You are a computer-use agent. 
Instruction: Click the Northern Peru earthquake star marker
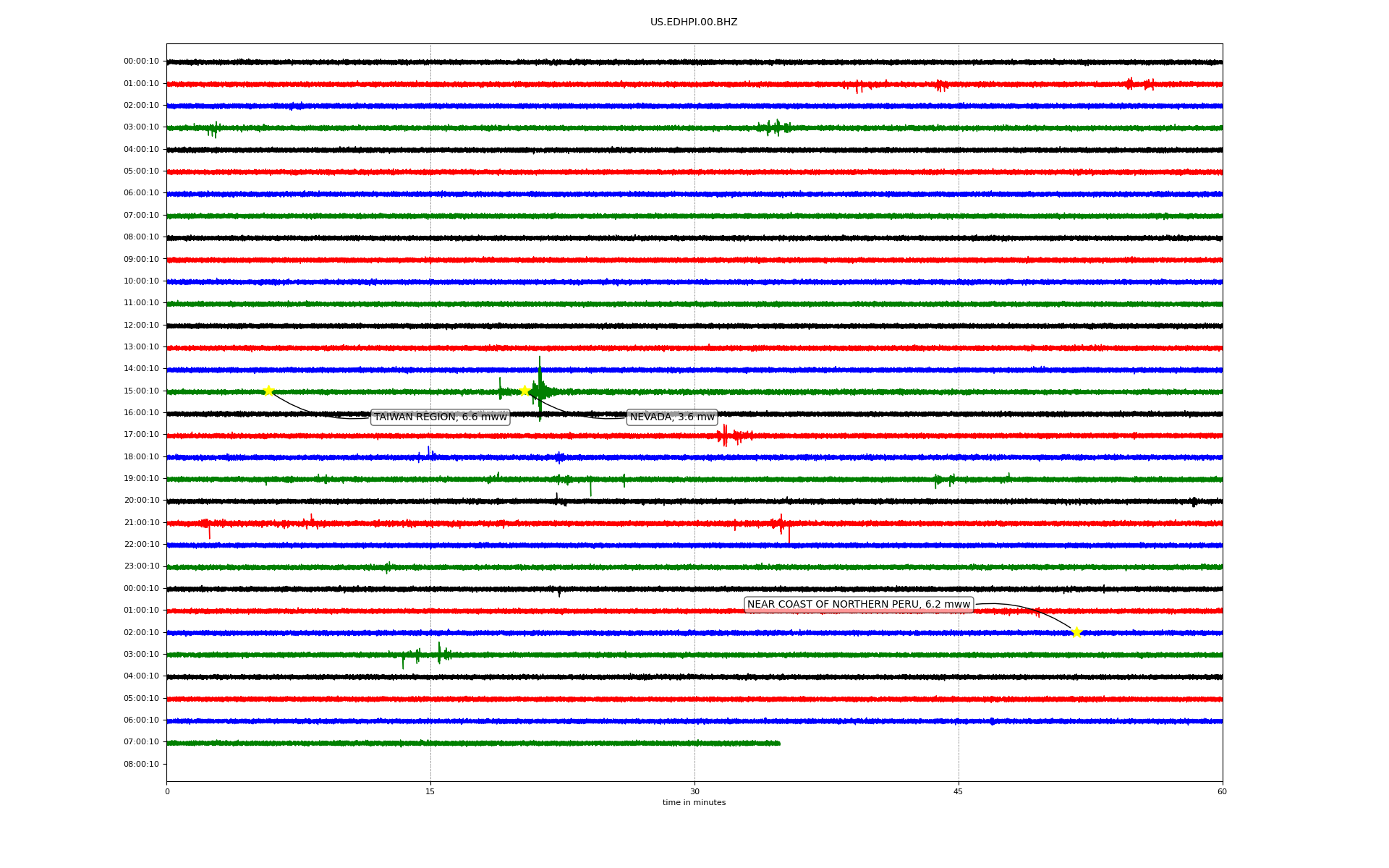click(1076, 632)
